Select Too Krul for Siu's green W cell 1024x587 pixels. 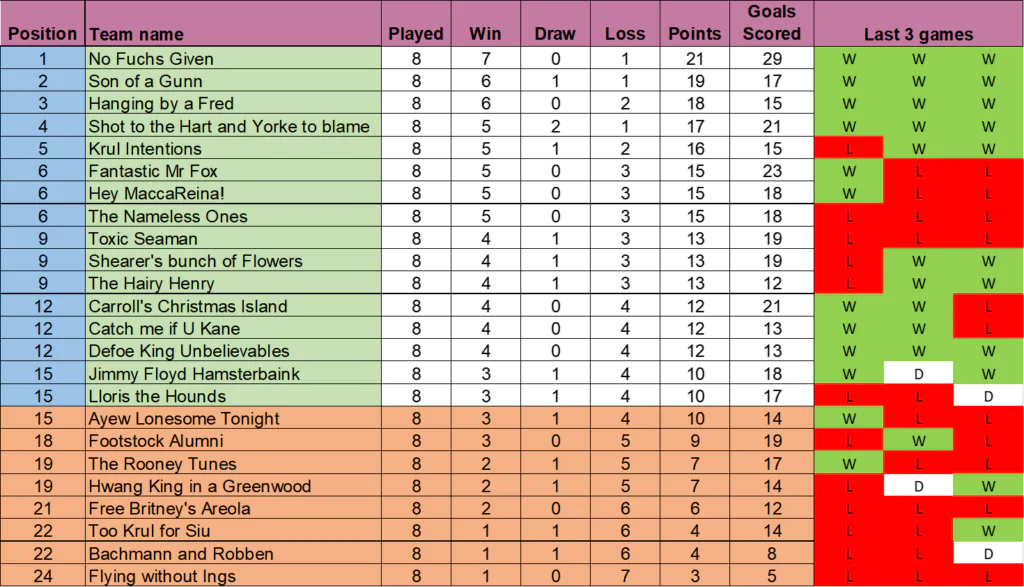click(x=988, y=531)
